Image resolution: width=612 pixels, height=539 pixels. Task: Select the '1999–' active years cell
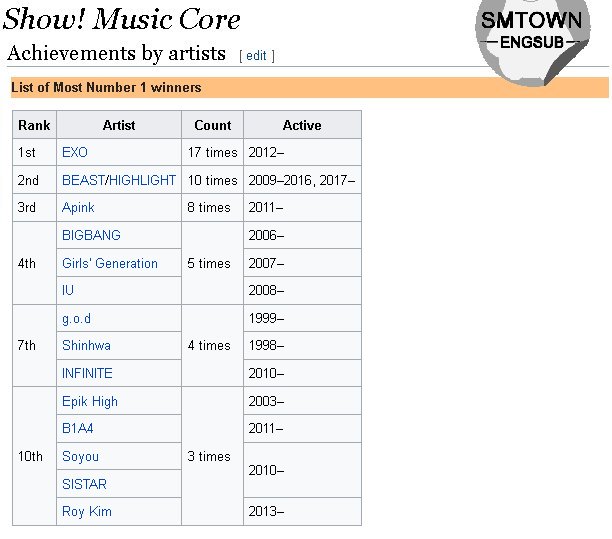coord(302,318)
